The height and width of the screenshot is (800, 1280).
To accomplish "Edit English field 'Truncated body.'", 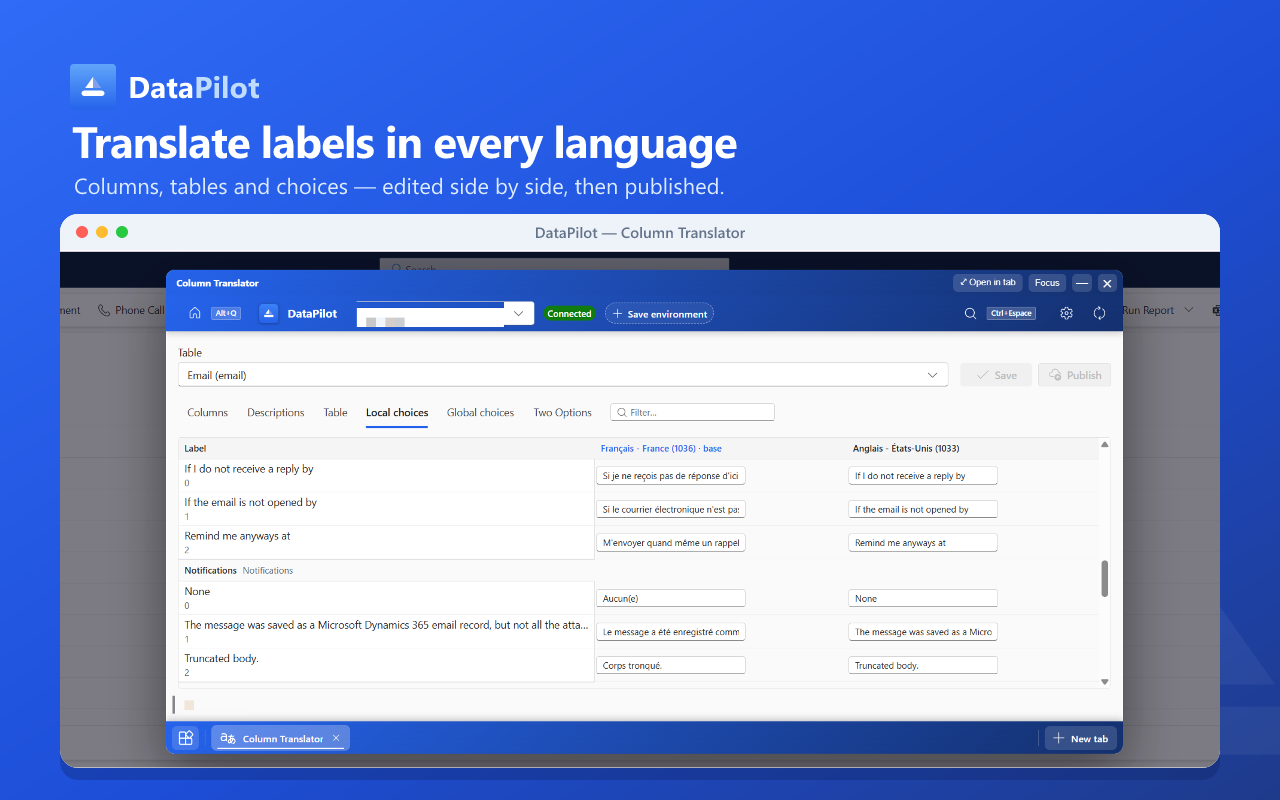I will [923, 665].
